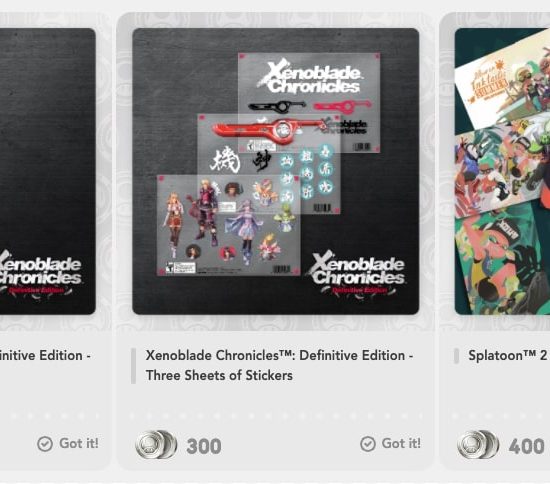Select the partially visible Definitive Edition title
Viewport: 550px width, 484px height.
(45, 355)
